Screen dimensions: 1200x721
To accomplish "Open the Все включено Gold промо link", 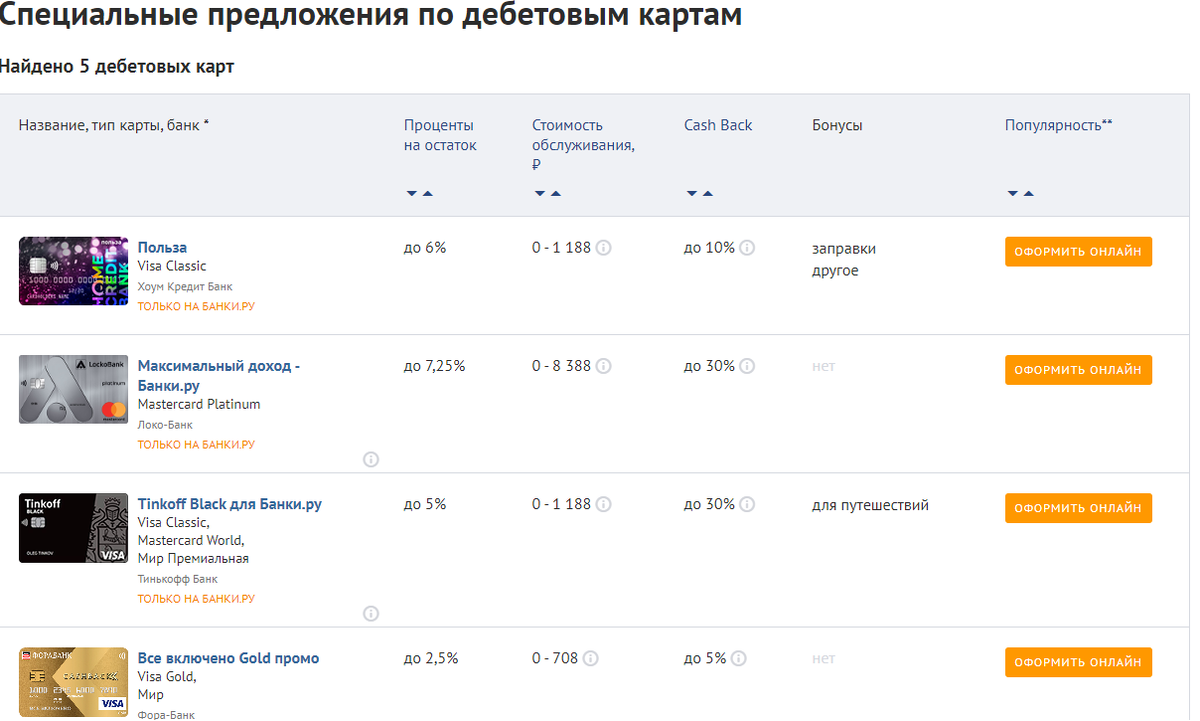I will [227, 658].
